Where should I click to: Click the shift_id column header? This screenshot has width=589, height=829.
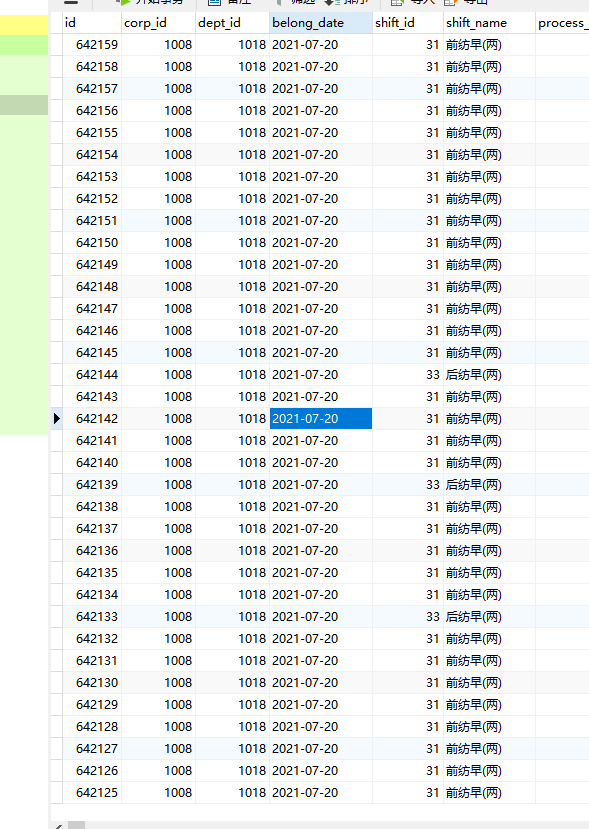(x=408, y=23)
